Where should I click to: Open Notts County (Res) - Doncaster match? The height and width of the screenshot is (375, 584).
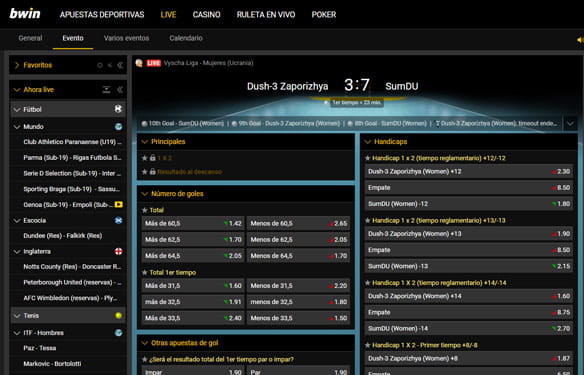[73, 267]
